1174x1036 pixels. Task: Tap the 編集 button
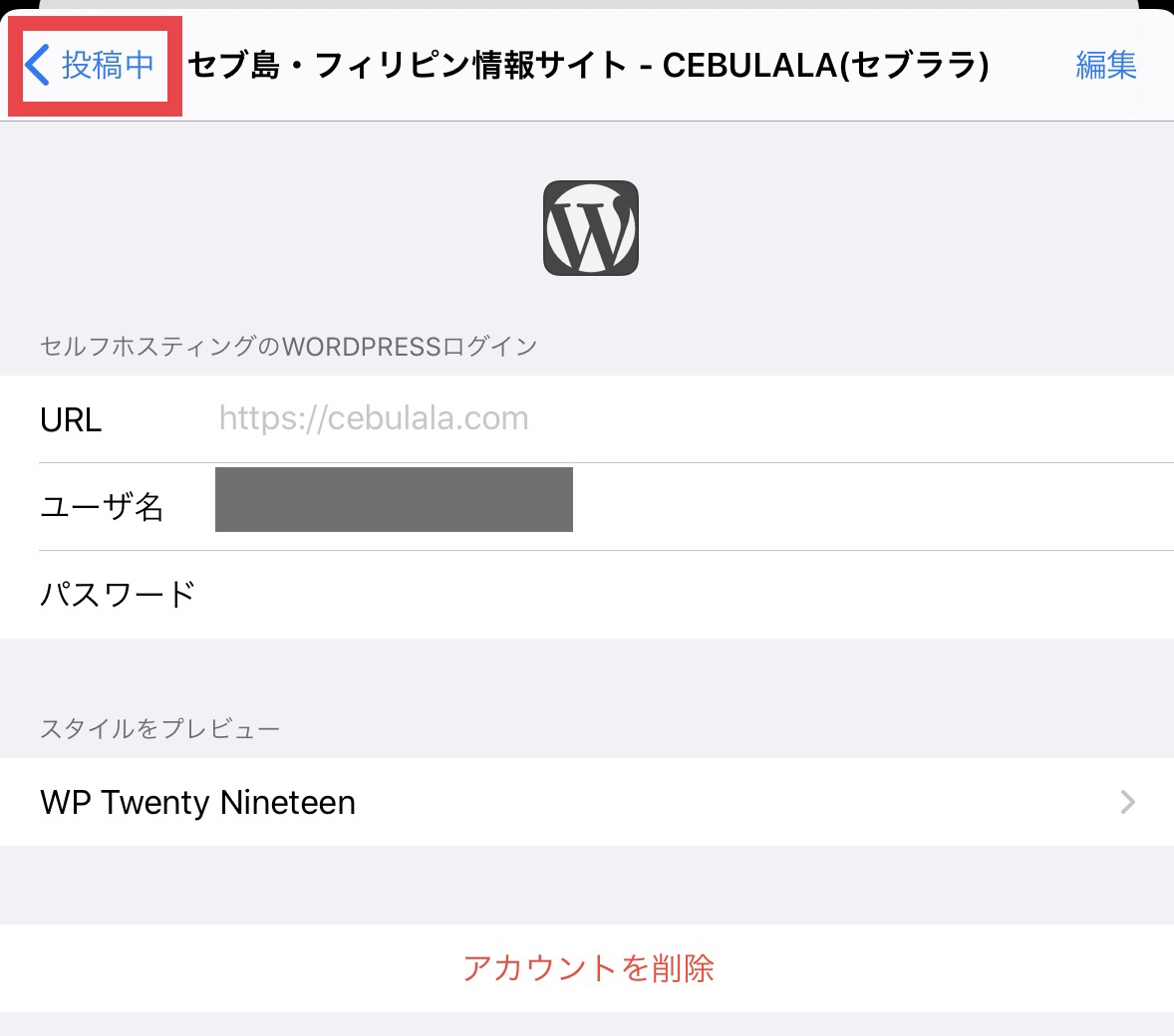(x=1106, y=65)
